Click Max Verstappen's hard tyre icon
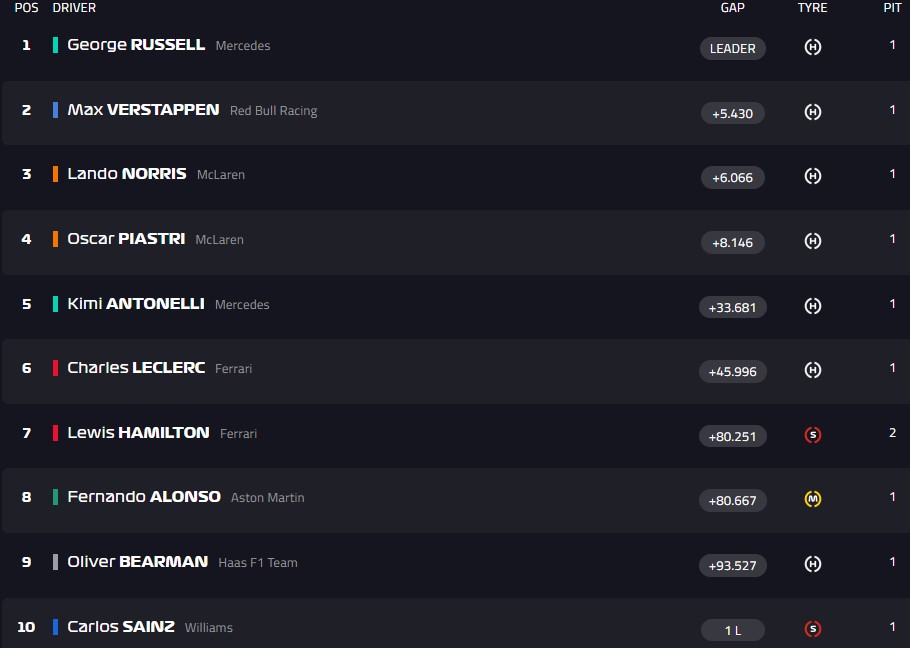Viewport: 910px width, 648px height. click(x=813, y=112)
